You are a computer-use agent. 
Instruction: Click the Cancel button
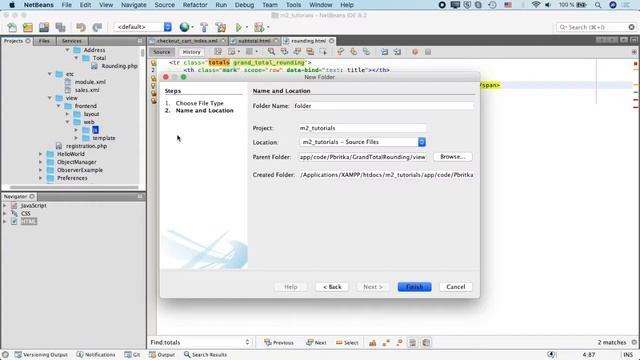[x=456, y=287]
